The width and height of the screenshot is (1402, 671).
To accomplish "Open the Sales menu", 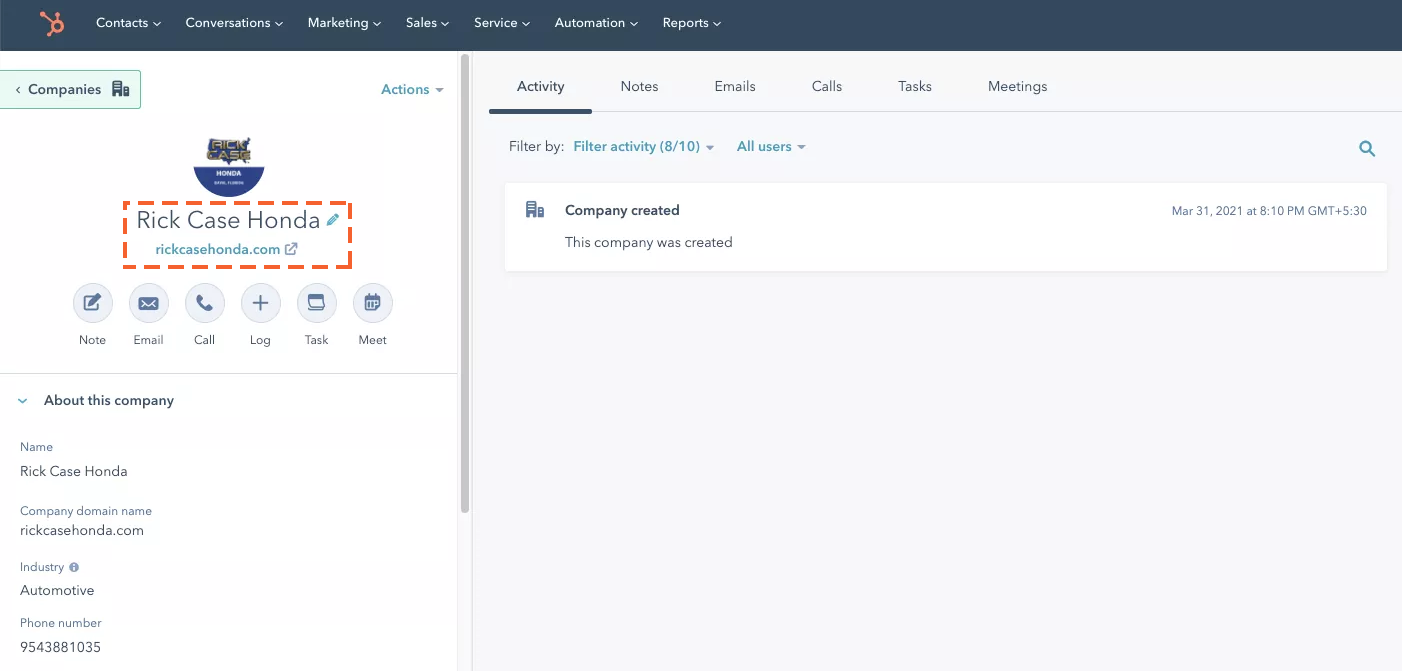I will tap(427, 23).
